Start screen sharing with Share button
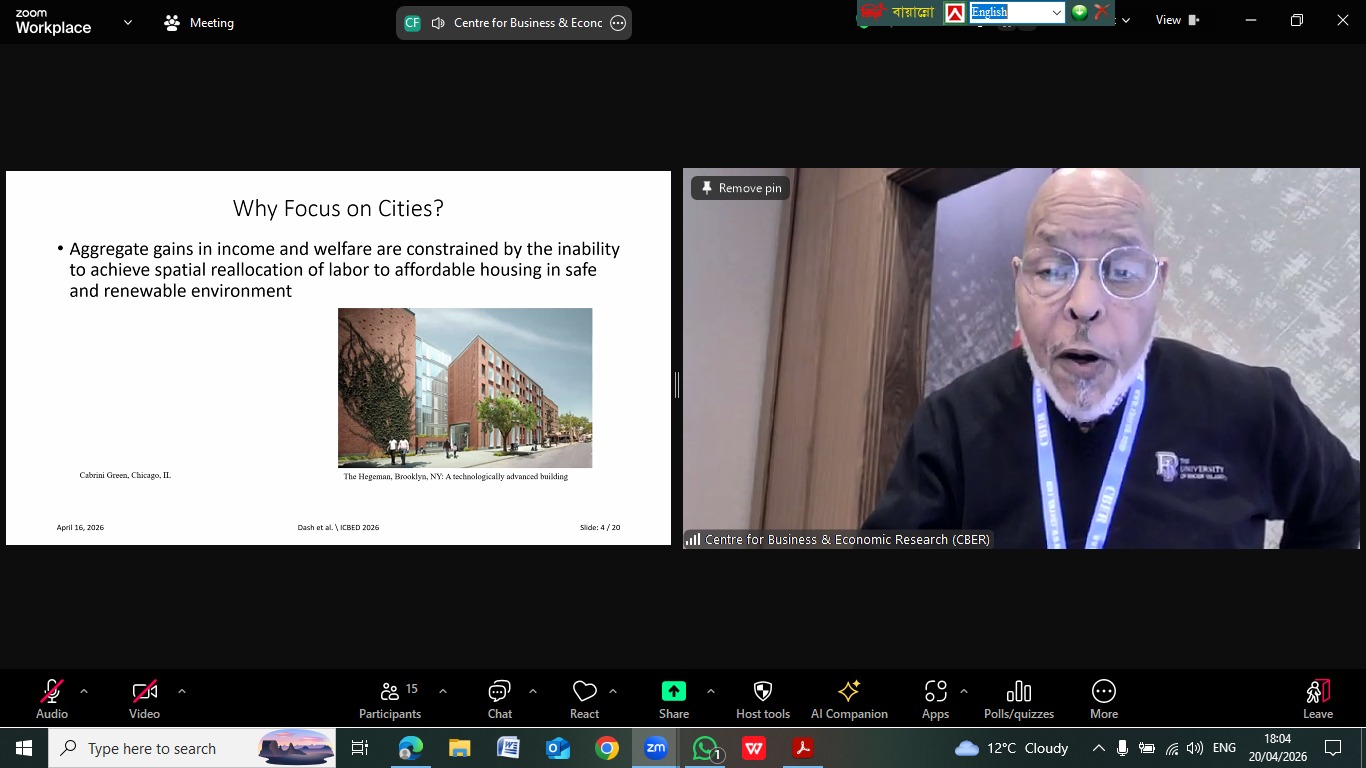This screenshot has height=768, width=1366. (x=673, y=698)
